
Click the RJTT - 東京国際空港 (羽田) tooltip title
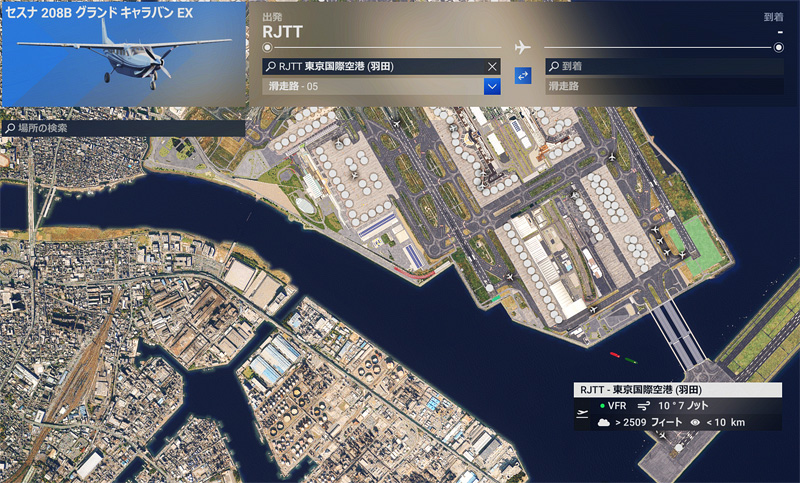tap(678, 390)
